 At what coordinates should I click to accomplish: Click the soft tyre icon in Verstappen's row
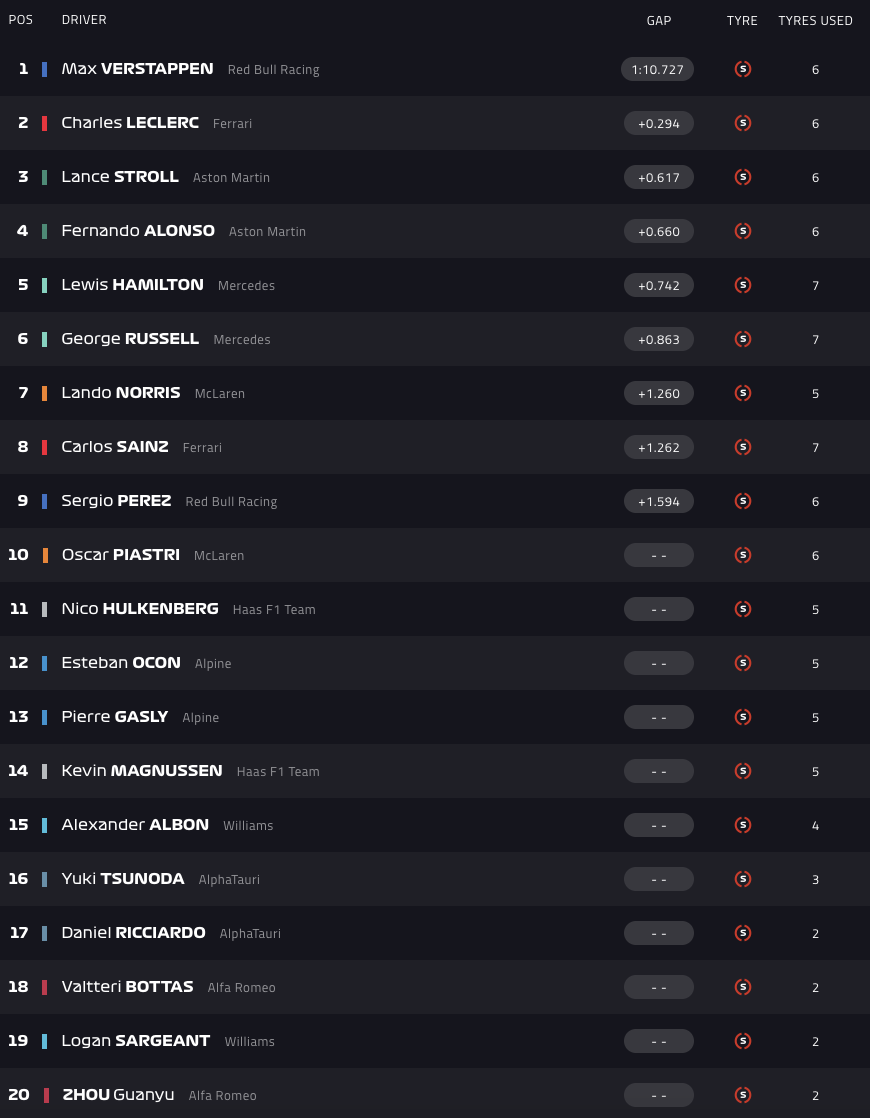point(742,69)
